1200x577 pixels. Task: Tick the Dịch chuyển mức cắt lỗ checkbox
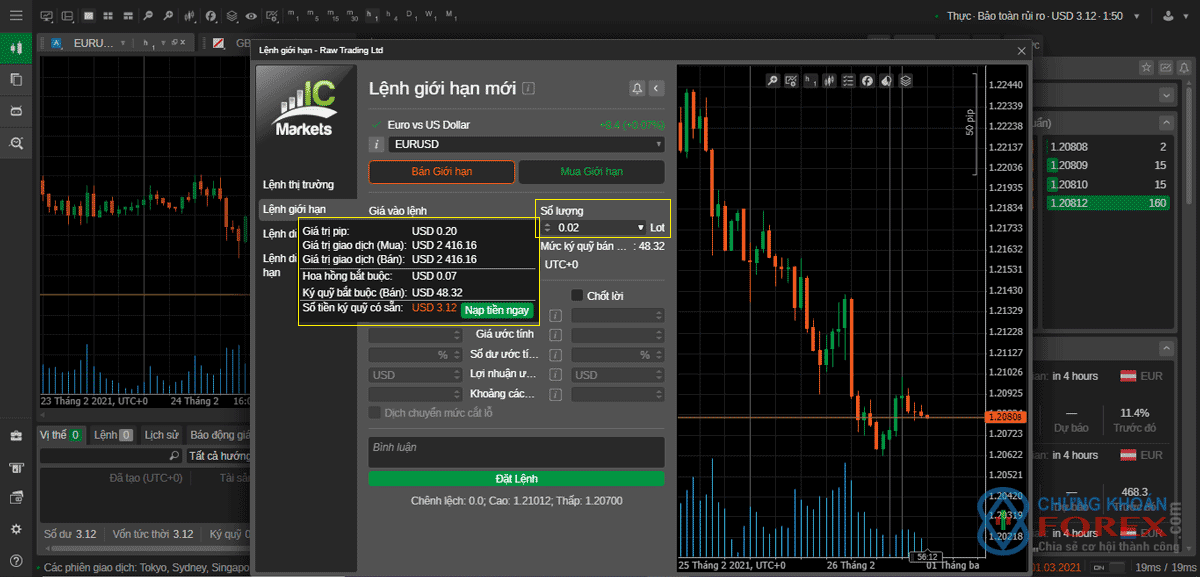point(375,412)
